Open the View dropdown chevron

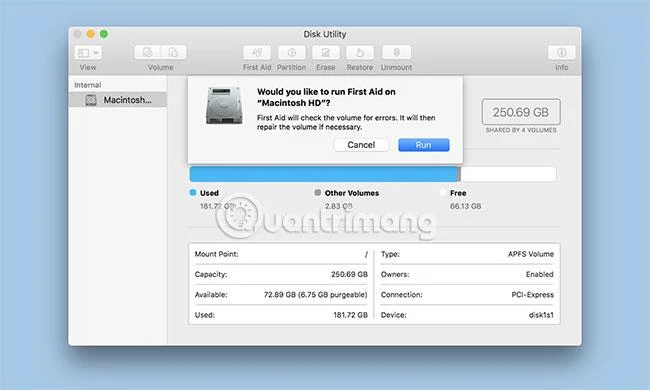(x=96, y=53)
